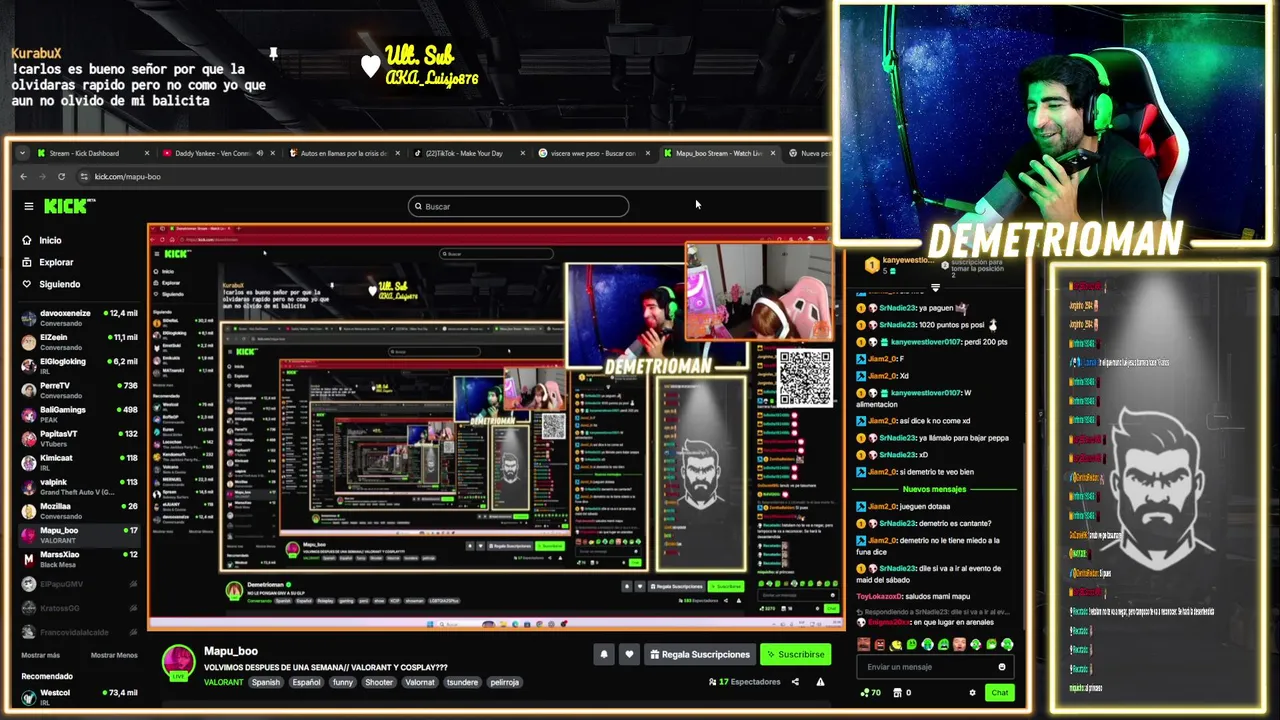Open valpink channel in sidebar
The height and width of the screenshot is (720, 1280).
(79, 487)
